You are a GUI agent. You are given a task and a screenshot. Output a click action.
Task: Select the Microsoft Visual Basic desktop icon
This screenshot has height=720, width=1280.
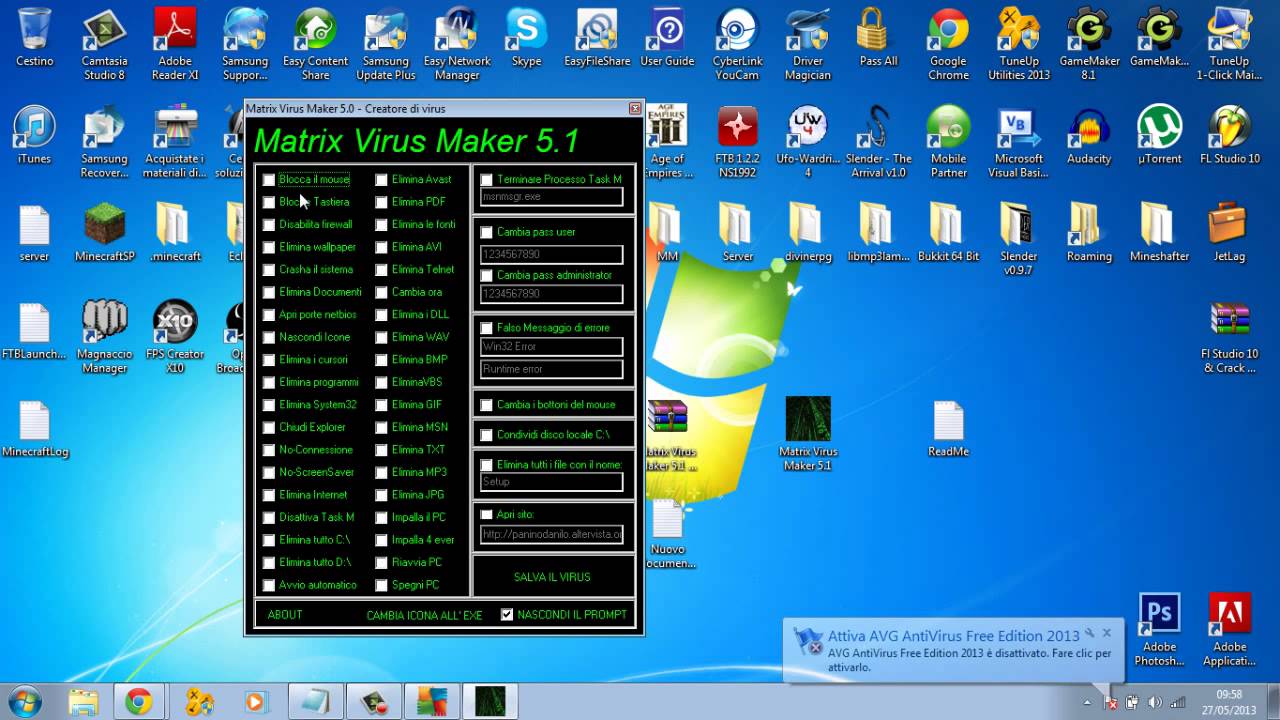1019,143
